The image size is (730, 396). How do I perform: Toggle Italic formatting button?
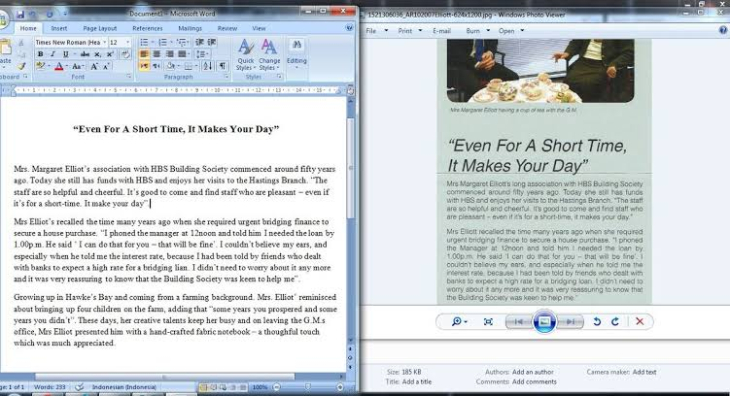click(x=53, y=54)
